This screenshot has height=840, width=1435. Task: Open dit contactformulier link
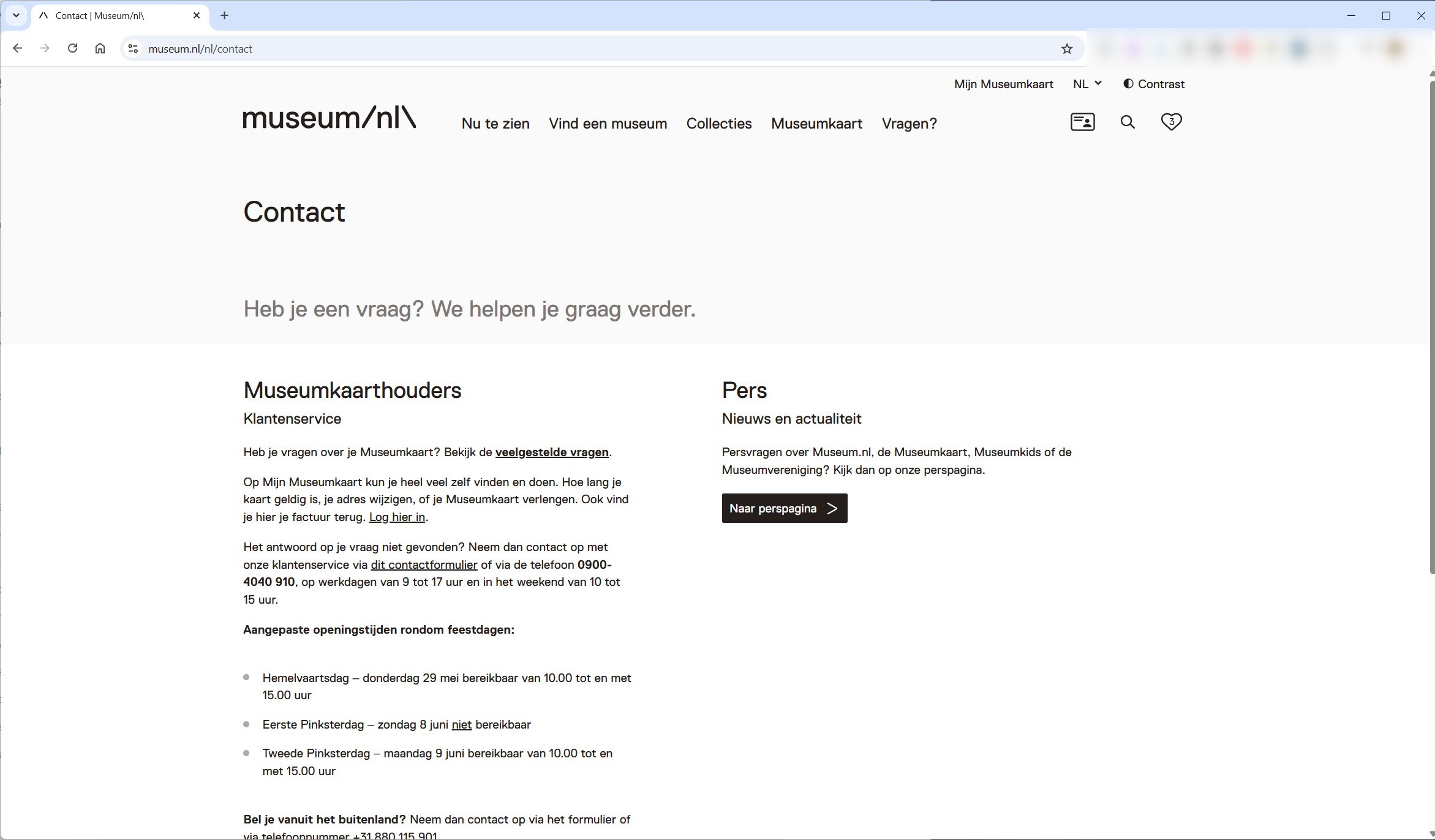coord(424,564)
